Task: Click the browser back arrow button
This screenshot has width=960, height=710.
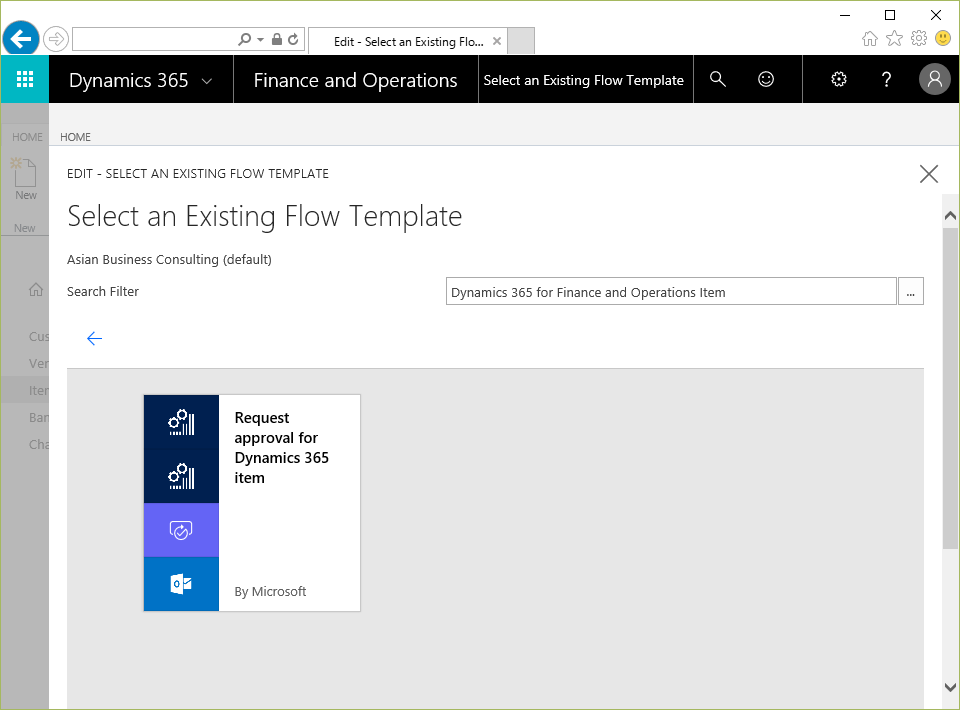Action: coord(21,39)
